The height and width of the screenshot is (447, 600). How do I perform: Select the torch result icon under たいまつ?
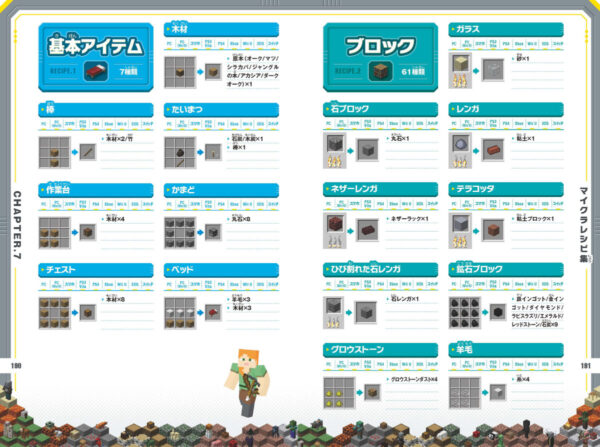coord(213,152)
